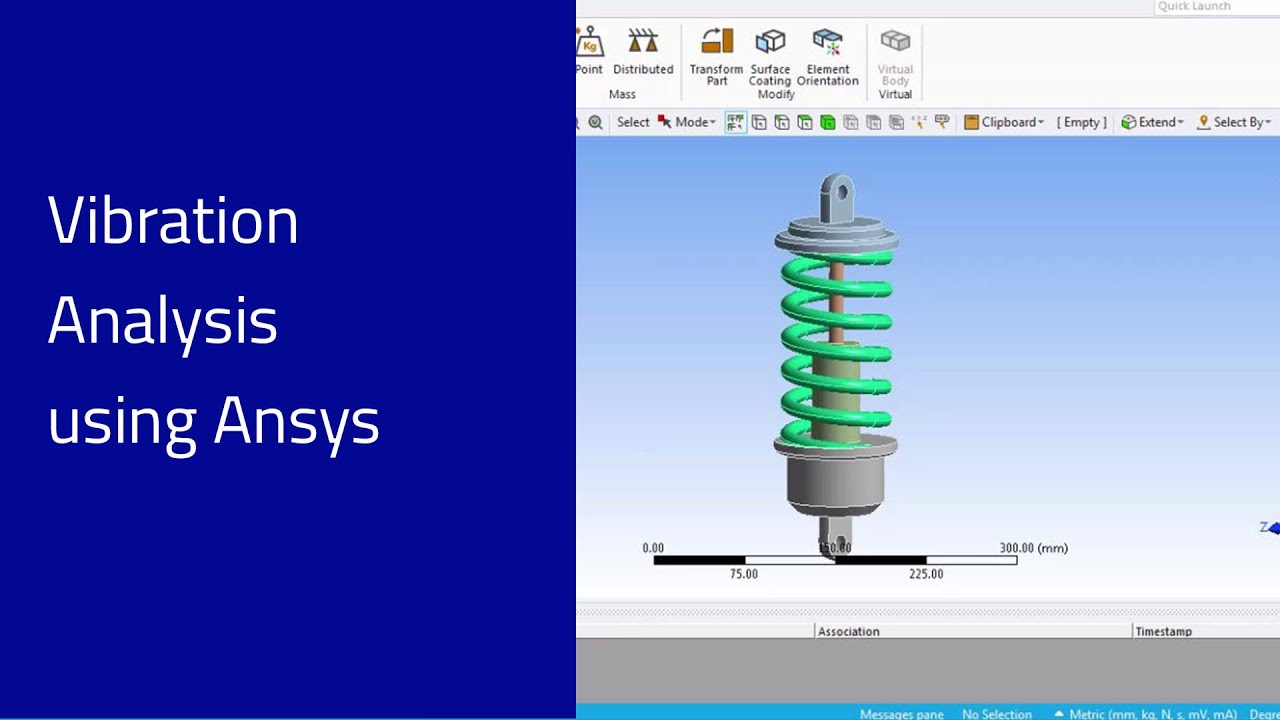Click the green body selection filter icon
1280x720 pixels.
pyautogui.click(x=827, y=122)
